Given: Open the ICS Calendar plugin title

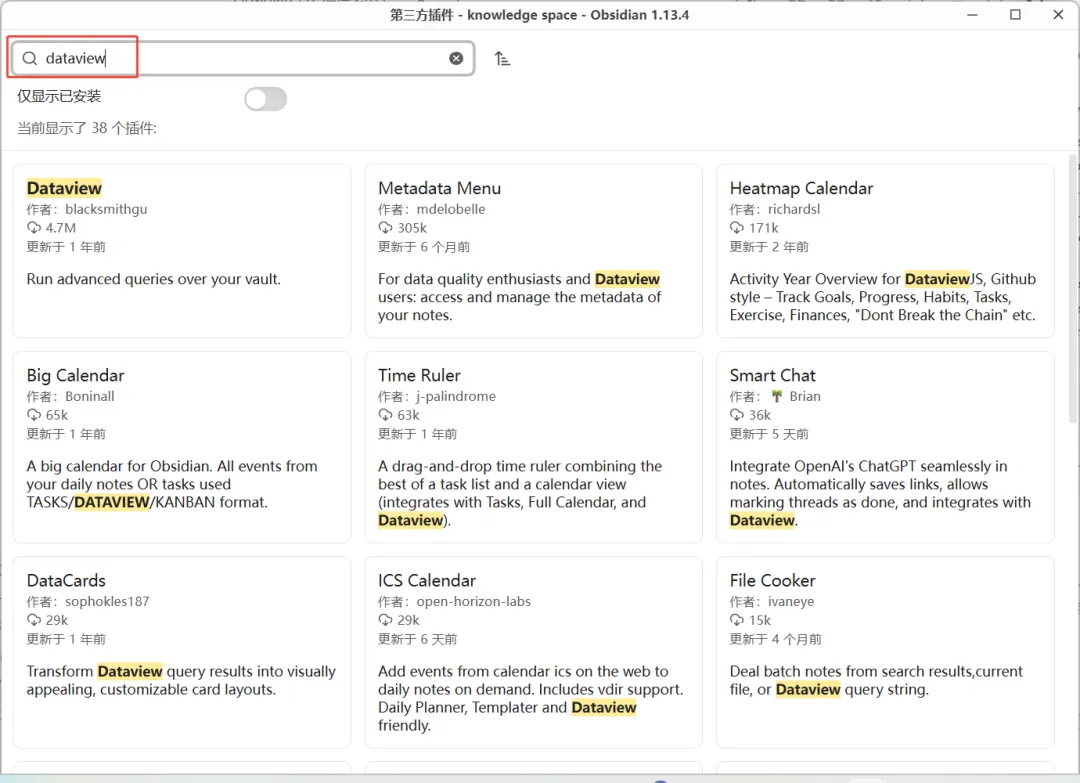Looking at the screenshot, I should [x=426, y=581].
